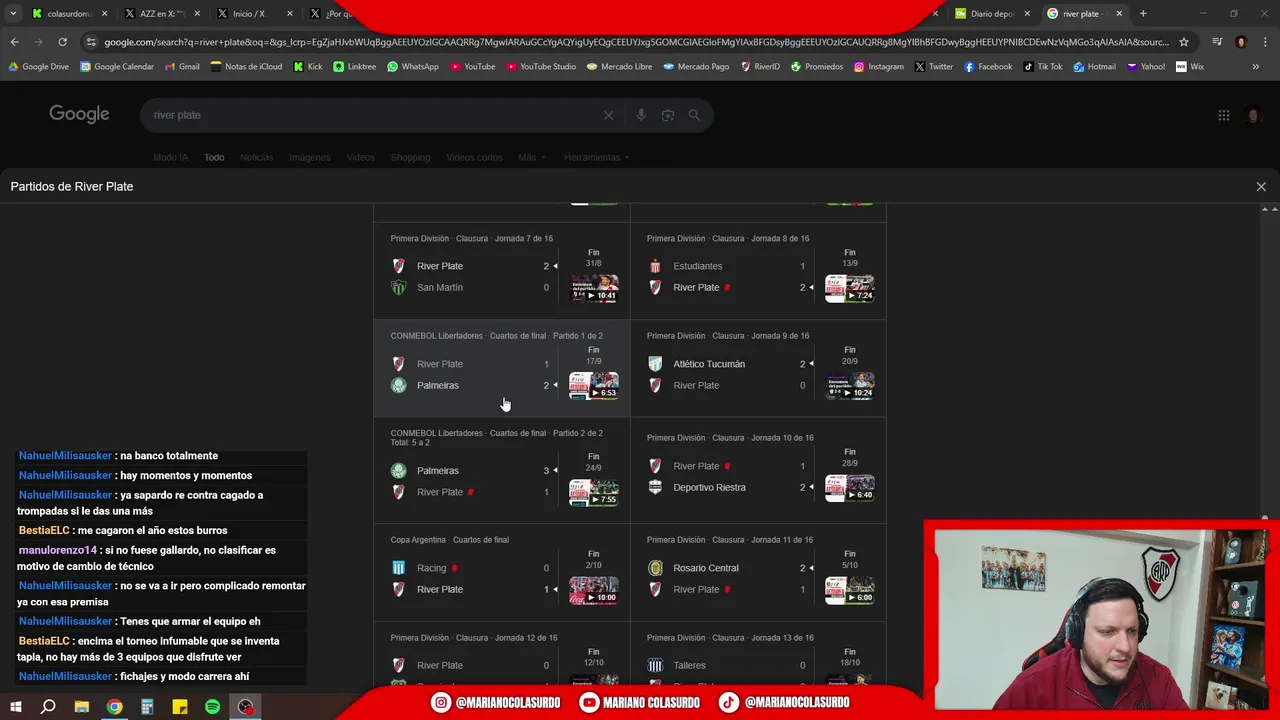Open the Gmail bookmark

(x=182, y=67)
